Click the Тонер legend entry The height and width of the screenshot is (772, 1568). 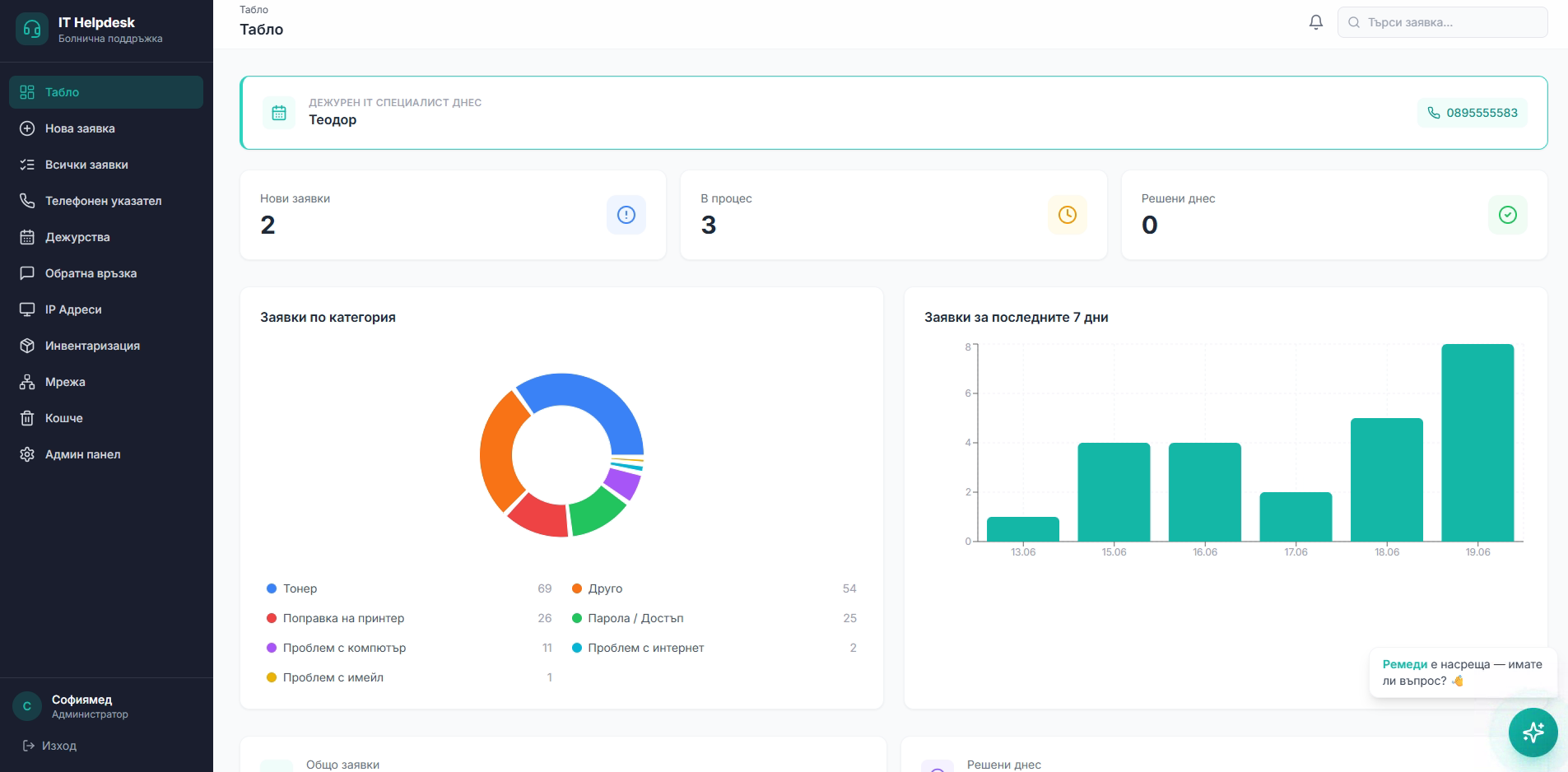coord(409,588)
